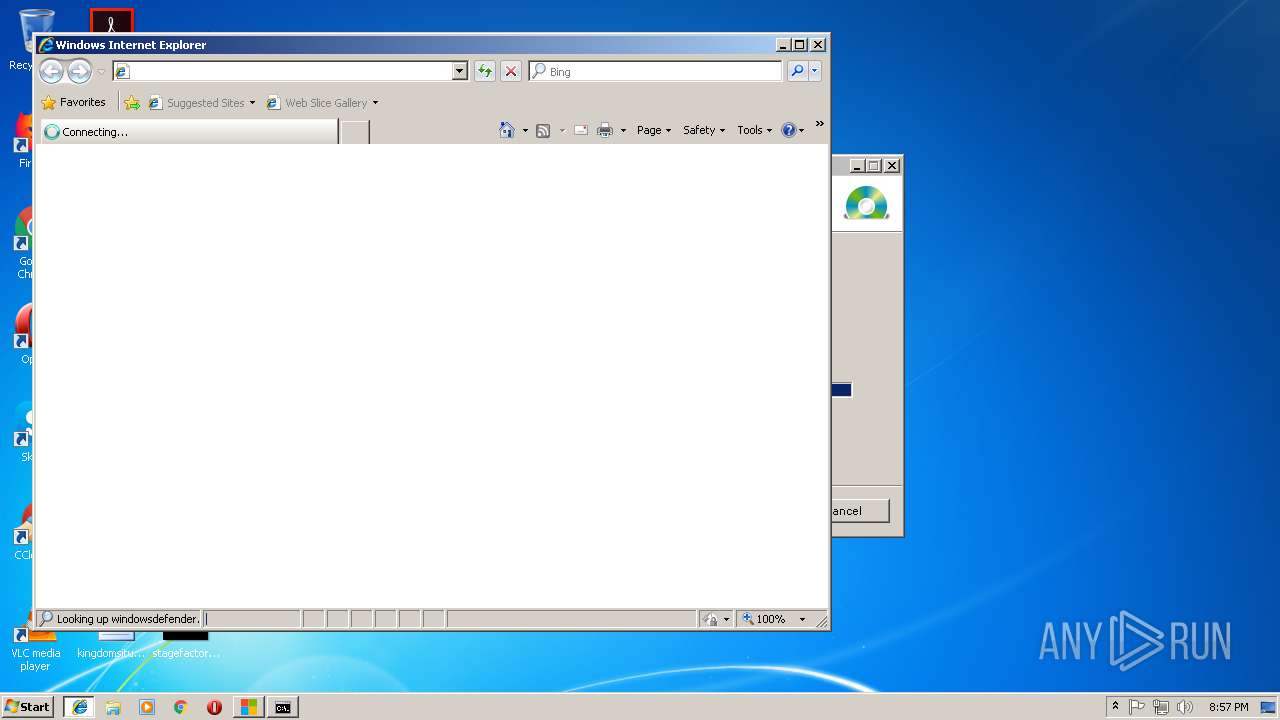The height and width of the screenshot is (720, 1280).
Task: Print the page with the printer icon
Action: [x=605, y=130]
